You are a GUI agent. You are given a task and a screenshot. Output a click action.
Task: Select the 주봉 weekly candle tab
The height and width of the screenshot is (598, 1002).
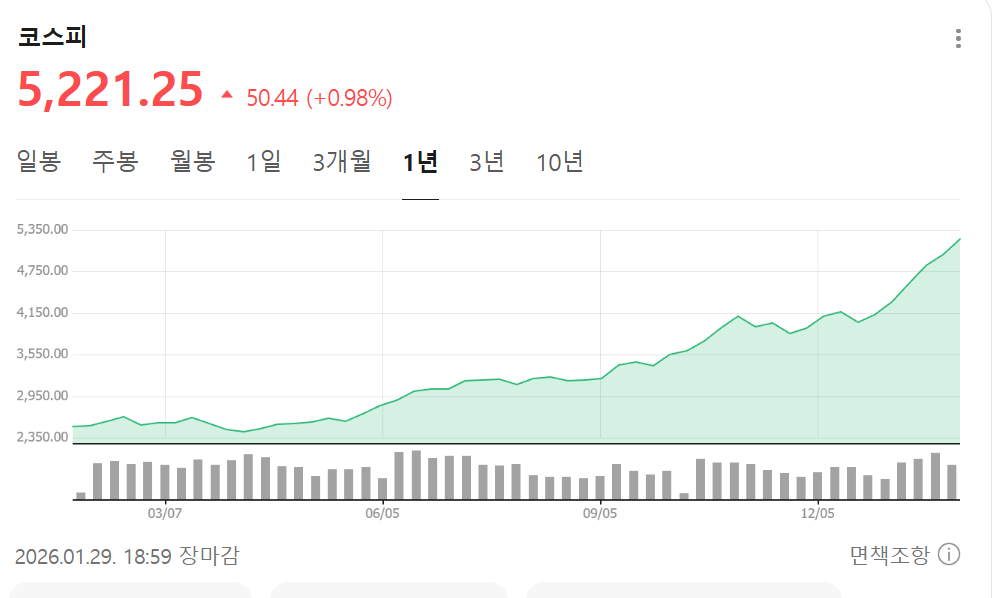click(x=115, y=161)
